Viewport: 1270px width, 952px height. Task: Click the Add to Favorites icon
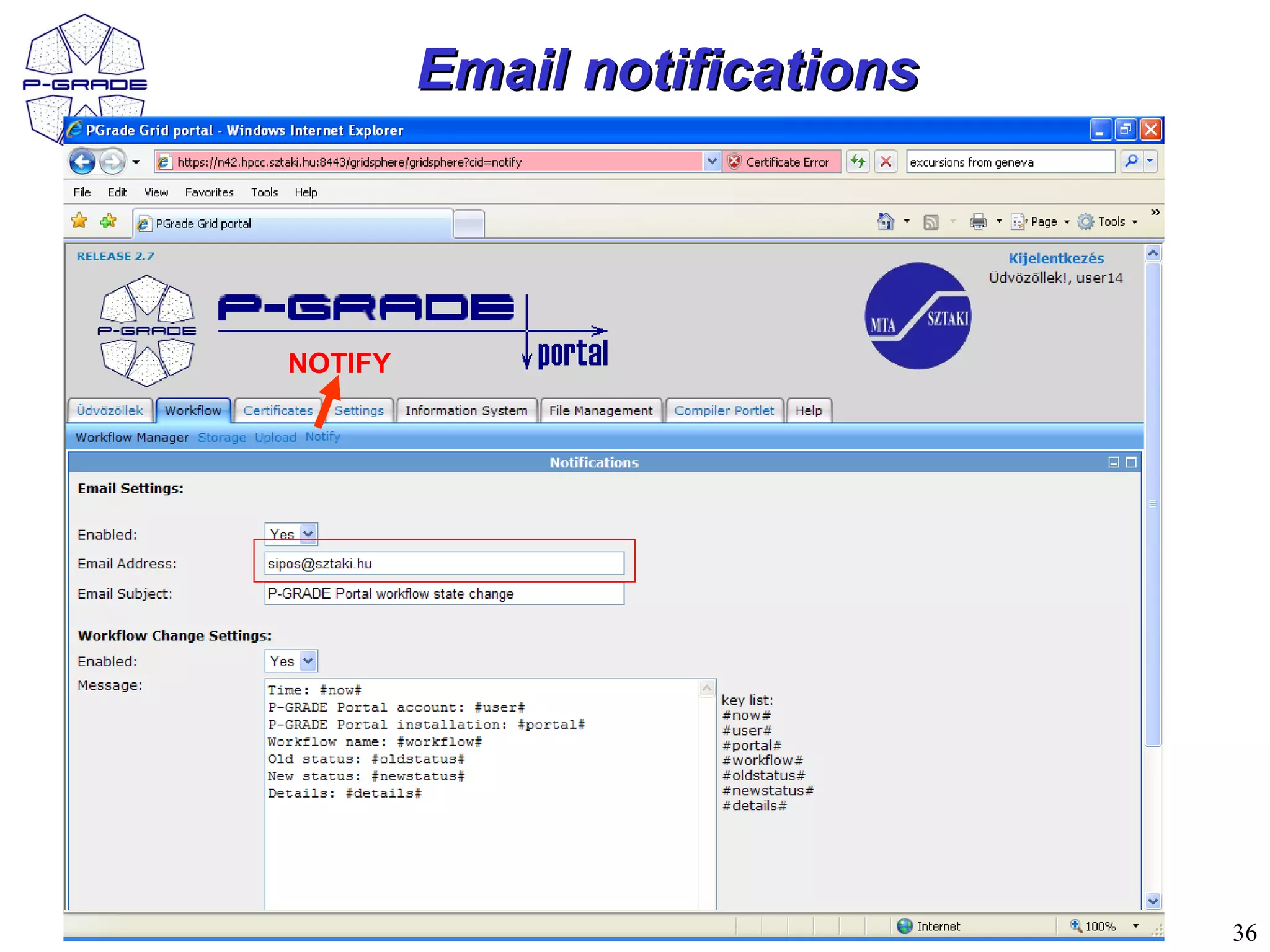tap(109, 221)
